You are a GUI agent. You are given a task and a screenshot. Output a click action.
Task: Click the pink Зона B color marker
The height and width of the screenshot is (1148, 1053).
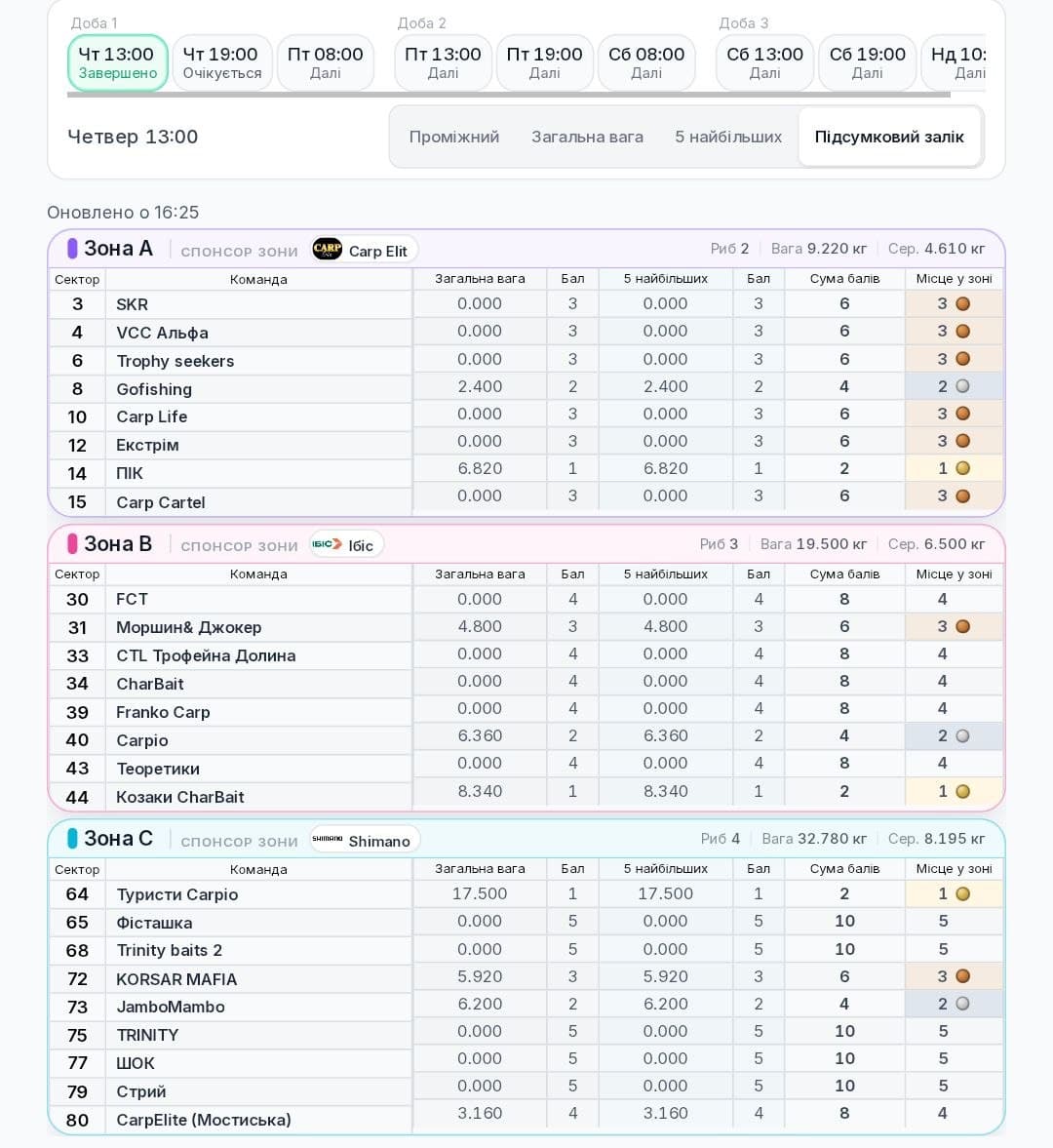click(72, 544)
